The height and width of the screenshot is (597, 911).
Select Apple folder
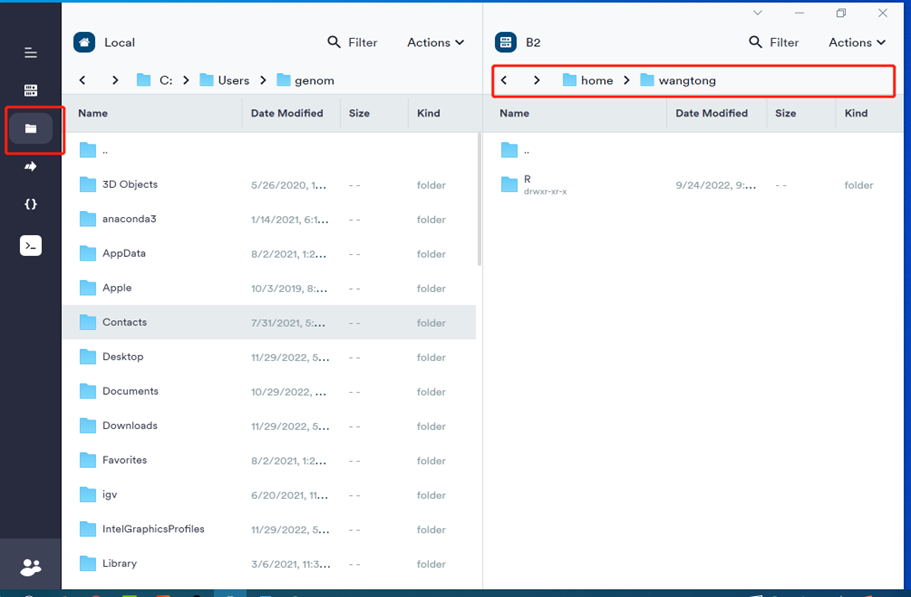pyautogui.click(x=269, y=288)
